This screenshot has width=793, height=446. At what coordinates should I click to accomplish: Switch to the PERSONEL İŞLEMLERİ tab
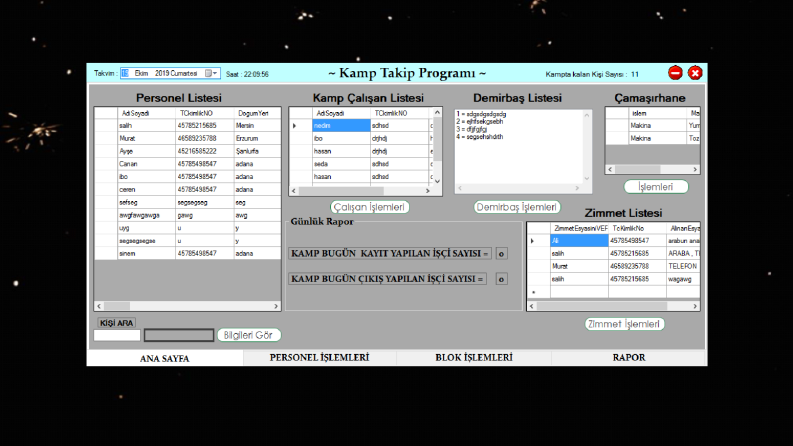coord(320,358)
